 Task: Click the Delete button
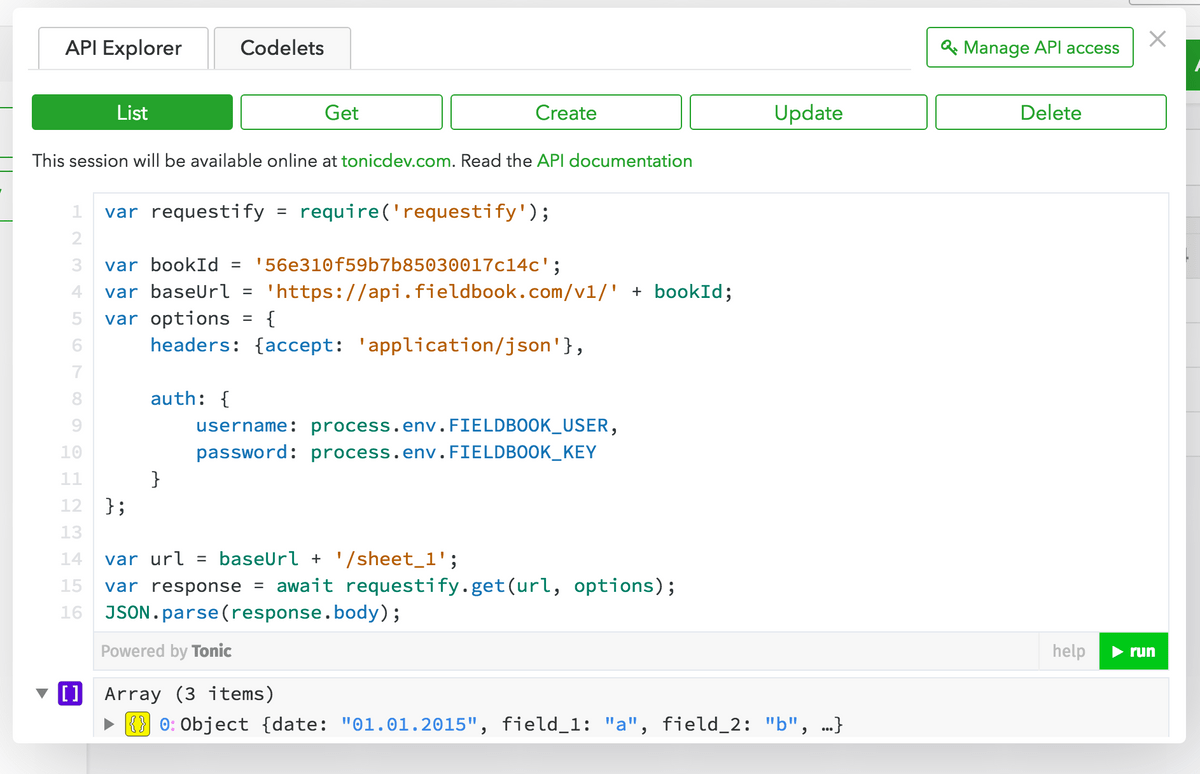tap(1050, 112)
